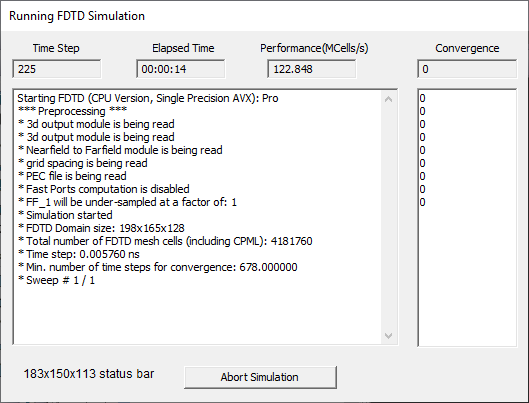Viewport: 529px width, 403px height.
Task: Select the 'Sweep # 1 / 1' line
Action: [x=56, y=280]
